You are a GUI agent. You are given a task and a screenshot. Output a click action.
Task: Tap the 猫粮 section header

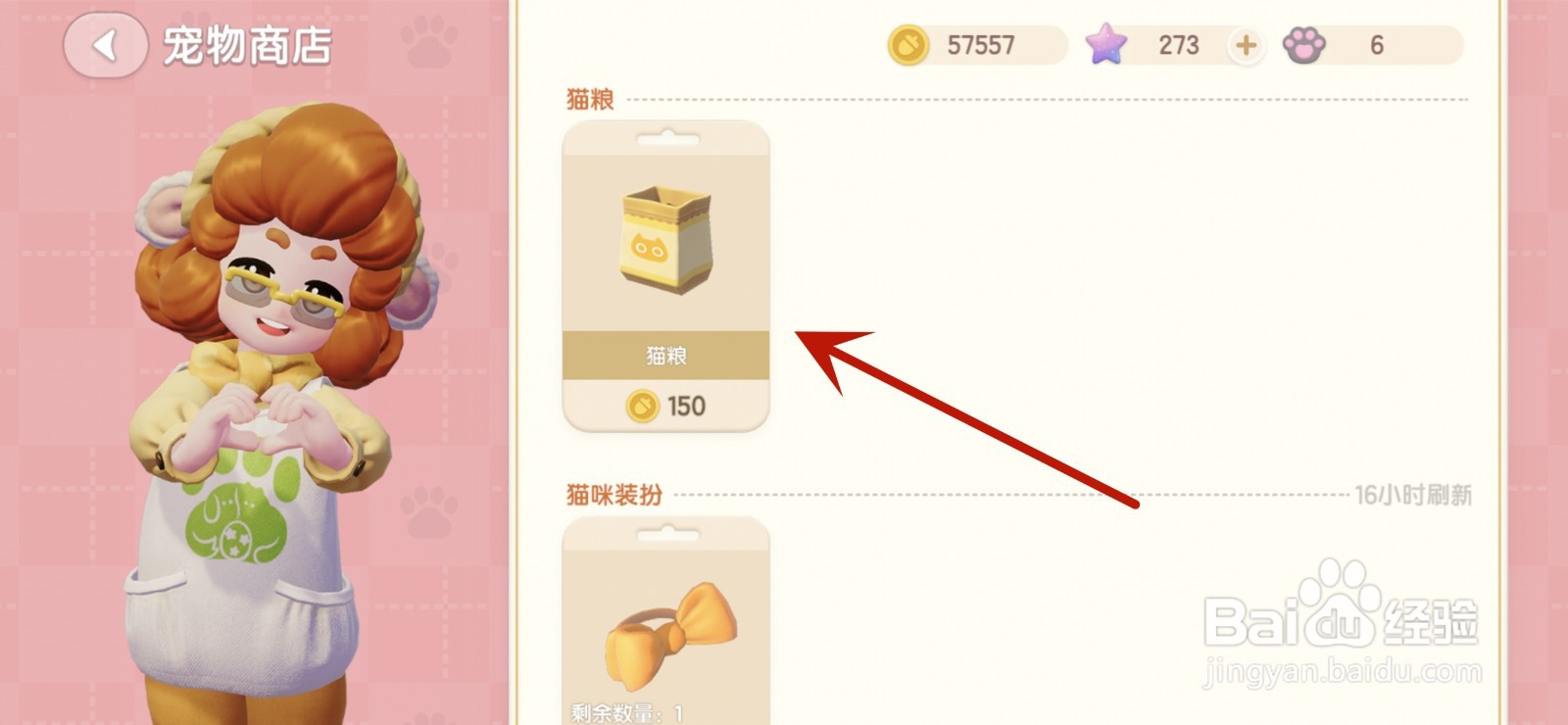(590, 99)
